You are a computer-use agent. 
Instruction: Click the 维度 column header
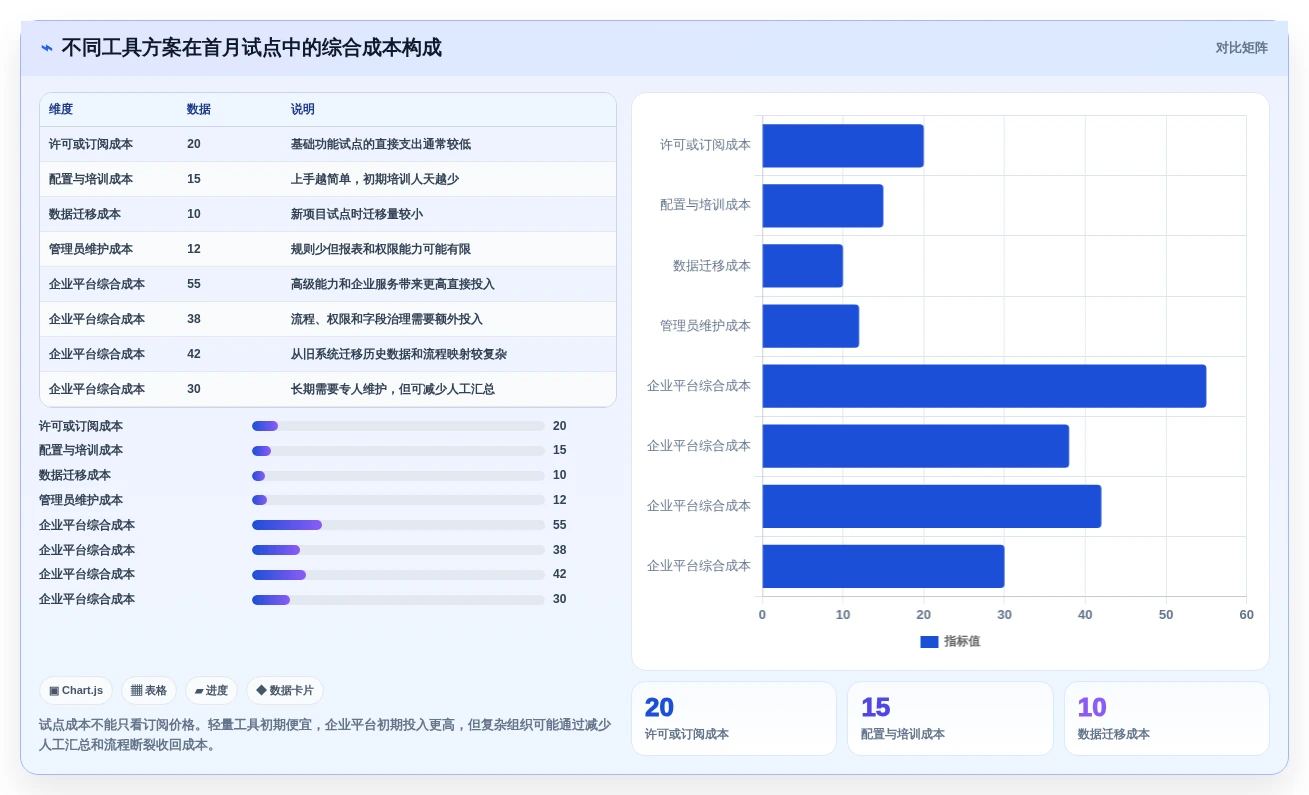61,110
